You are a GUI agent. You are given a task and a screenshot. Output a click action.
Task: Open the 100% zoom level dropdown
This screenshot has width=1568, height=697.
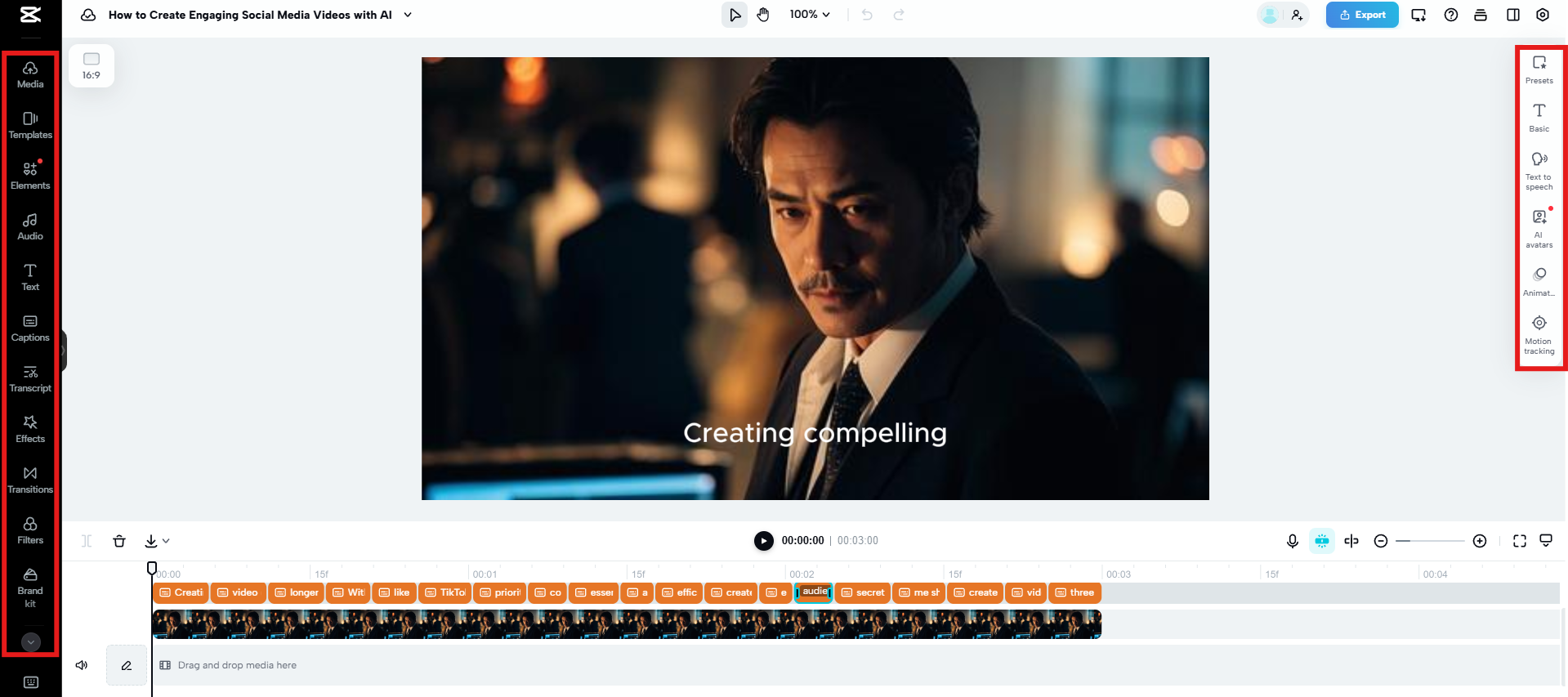tap(810, 15)
